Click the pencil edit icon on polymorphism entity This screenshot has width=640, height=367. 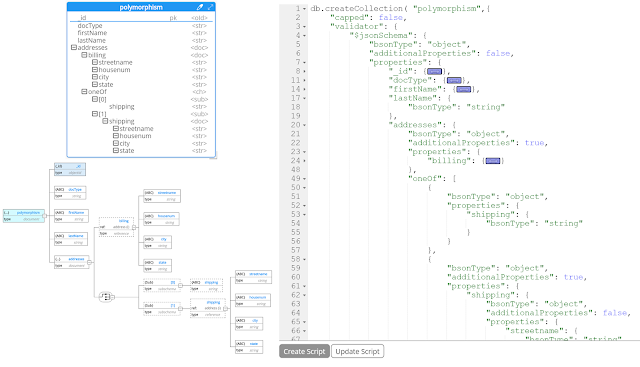pos(200,7)
